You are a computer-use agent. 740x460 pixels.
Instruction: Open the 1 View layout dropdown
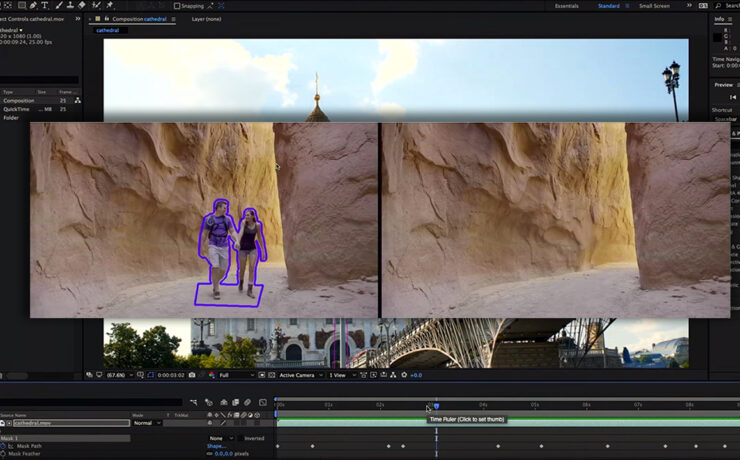pyautogui.click(x=341, y=375)
